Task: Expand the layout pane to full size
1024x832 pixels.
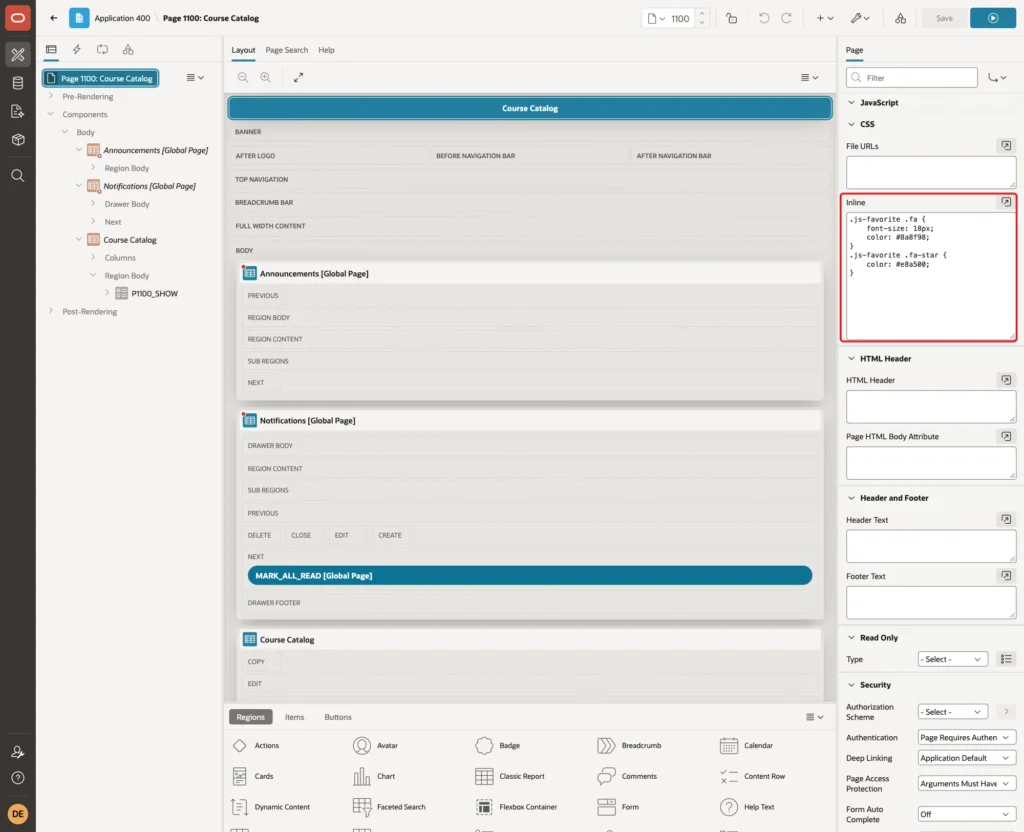Action: click(x=298, y=77)
